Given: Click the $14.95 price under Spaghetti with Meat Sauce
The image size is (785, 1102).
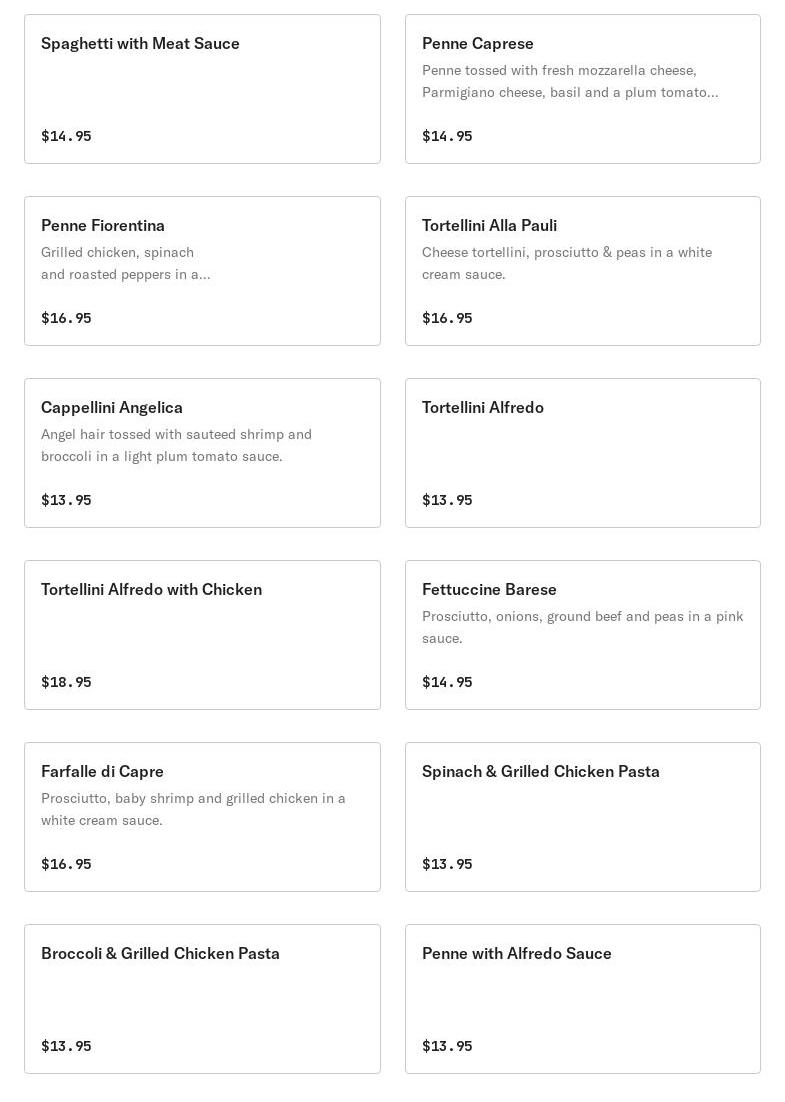Looking at the screenshot, I should point(66,136).
